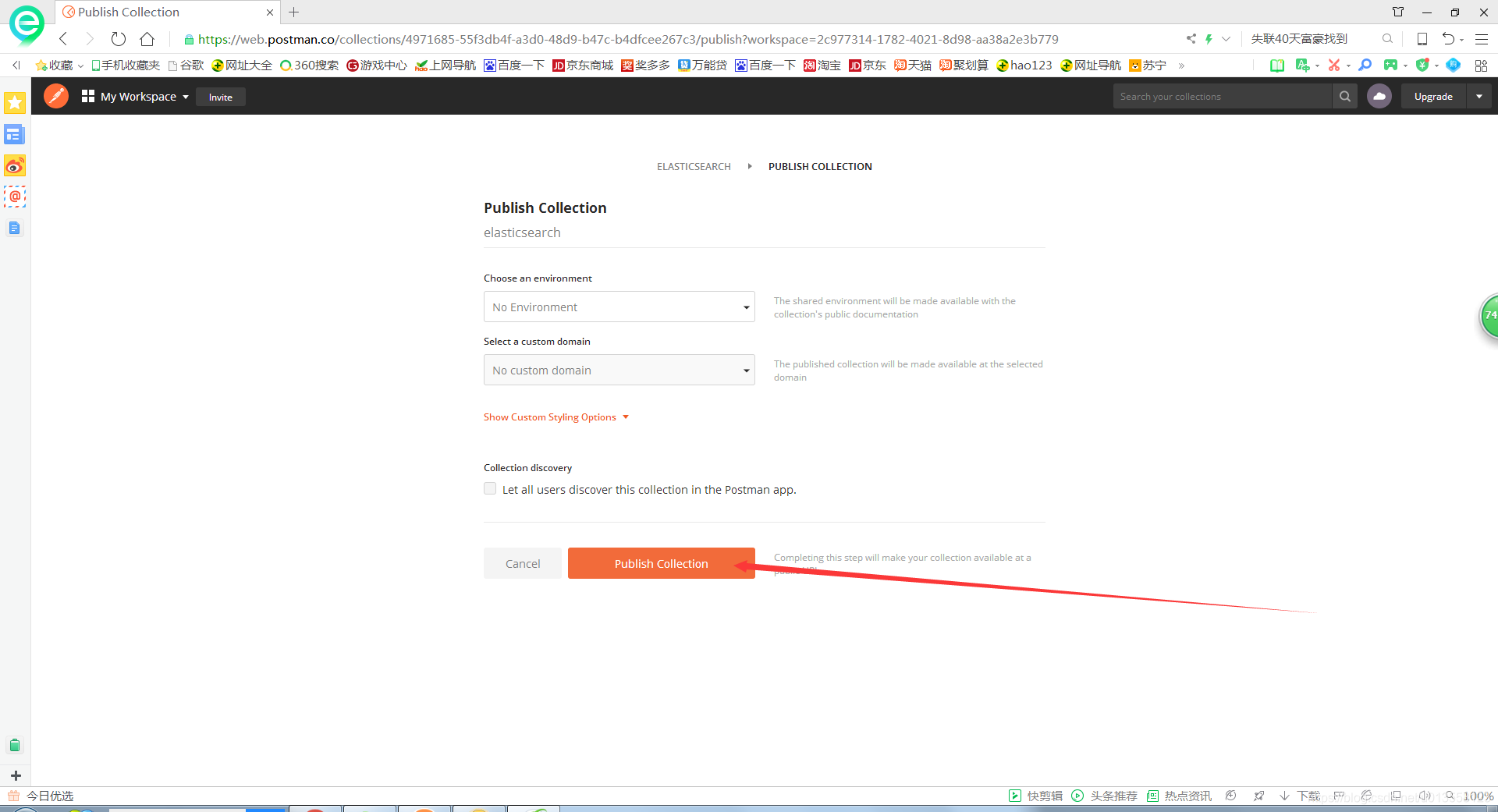
Task: Click the yellow star favorites sidebar icon
Action: 15,102
